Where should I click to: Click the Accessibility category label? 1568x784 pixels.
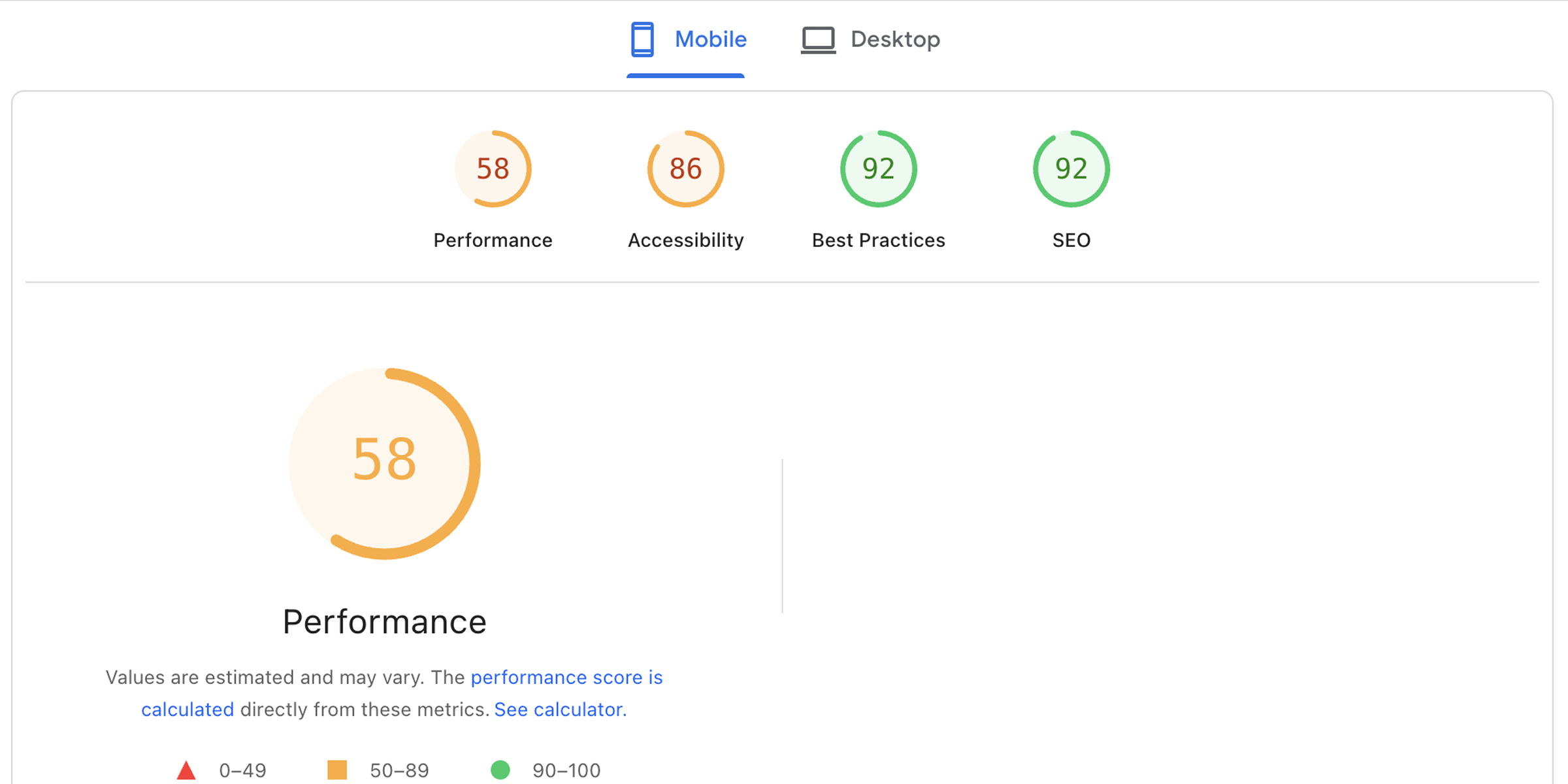(685, 240)
